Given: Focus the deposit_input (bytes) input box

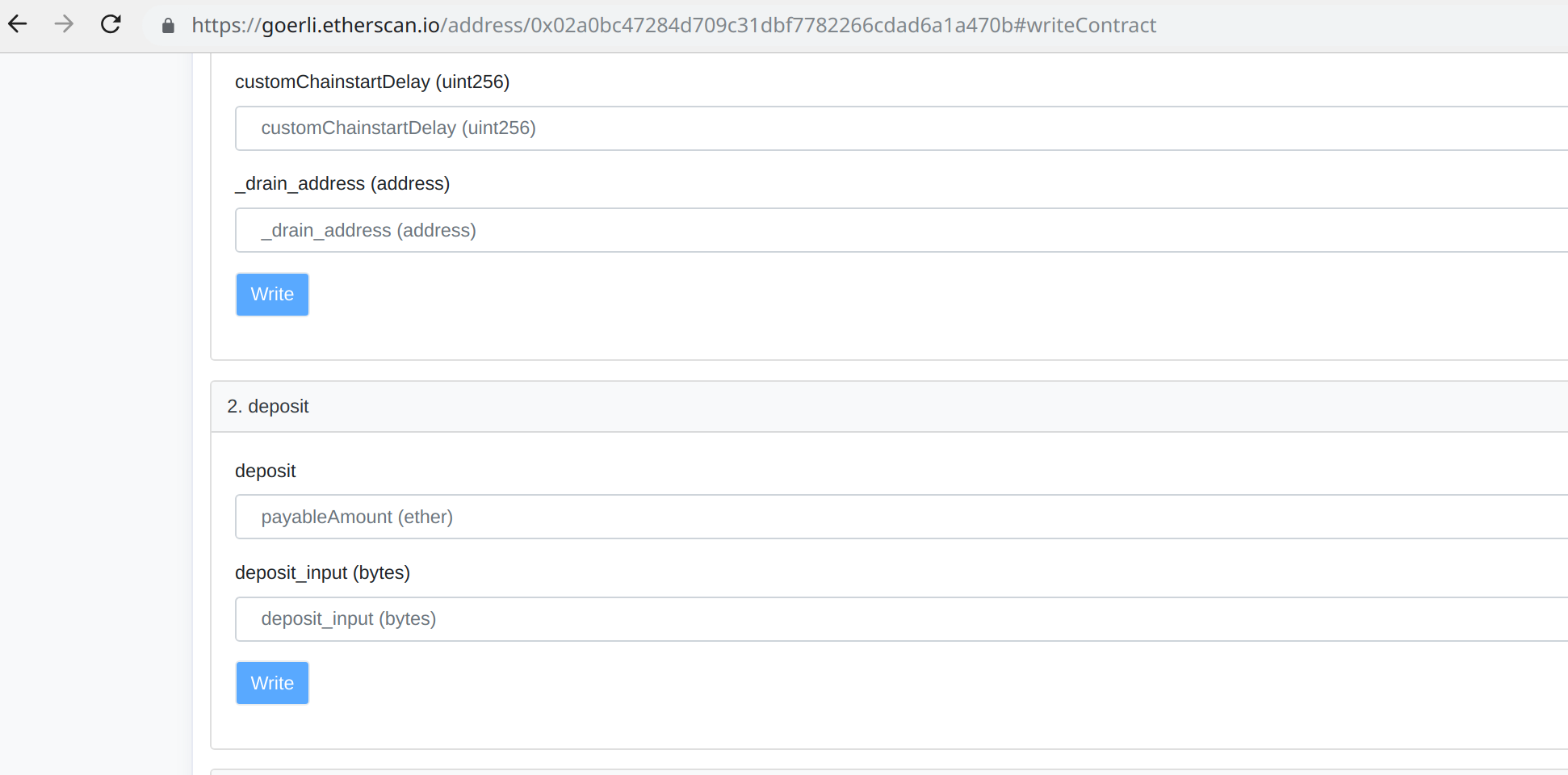Looking at the screenshot, I should click(x=888, y=619).
